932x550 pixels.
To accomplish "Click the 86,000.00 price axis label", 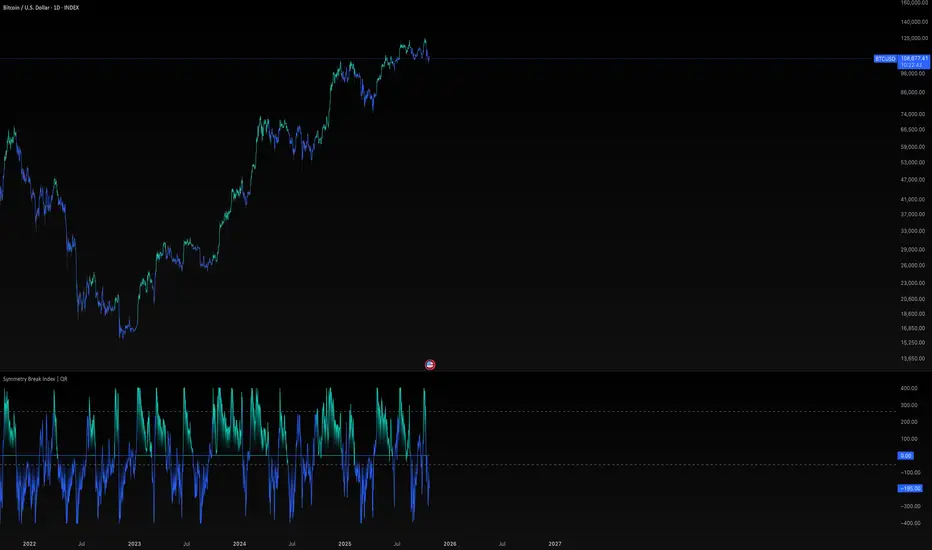I will coord(913,92).
